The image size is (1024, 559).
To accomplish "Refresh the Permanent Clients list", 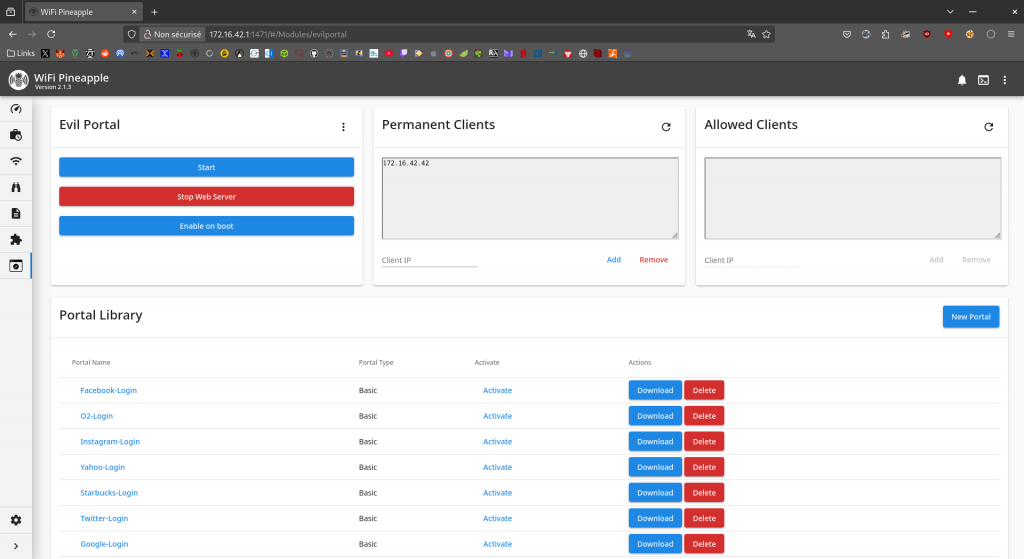I will [666, 127].
